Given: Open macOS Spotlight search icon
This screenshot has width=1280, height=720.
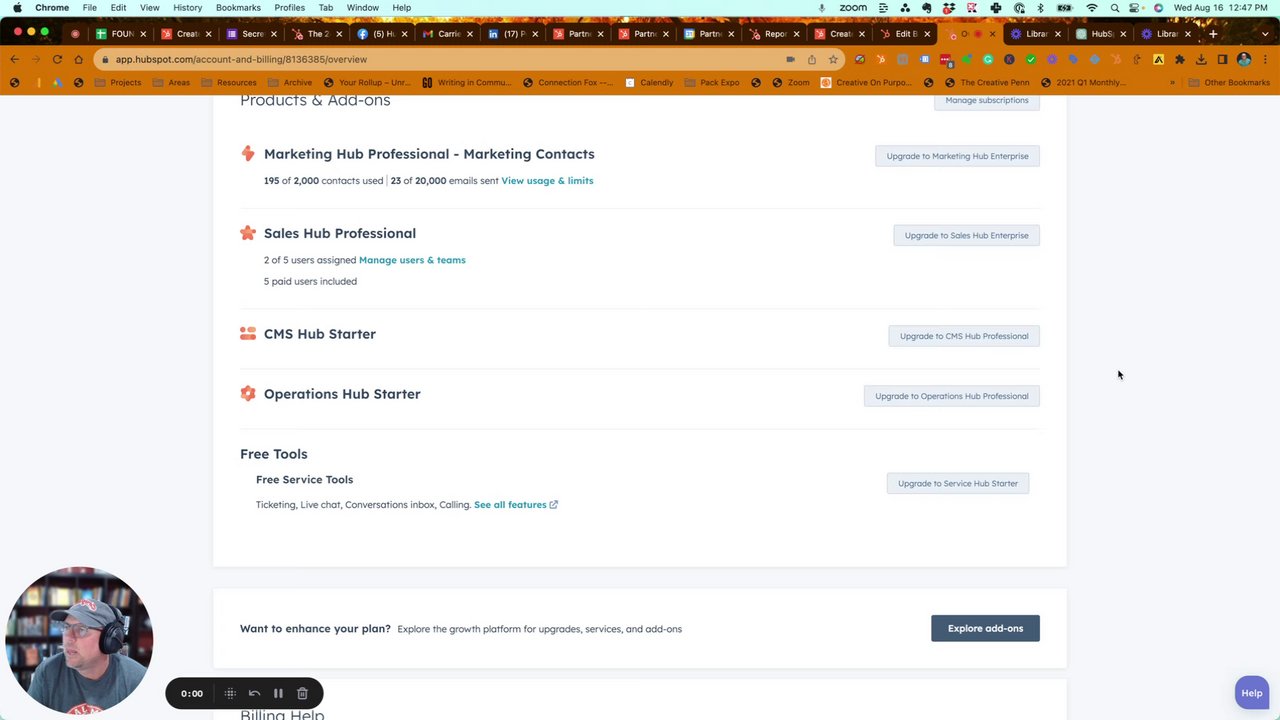Looking at the screenshot, I should coord(1115,7).
